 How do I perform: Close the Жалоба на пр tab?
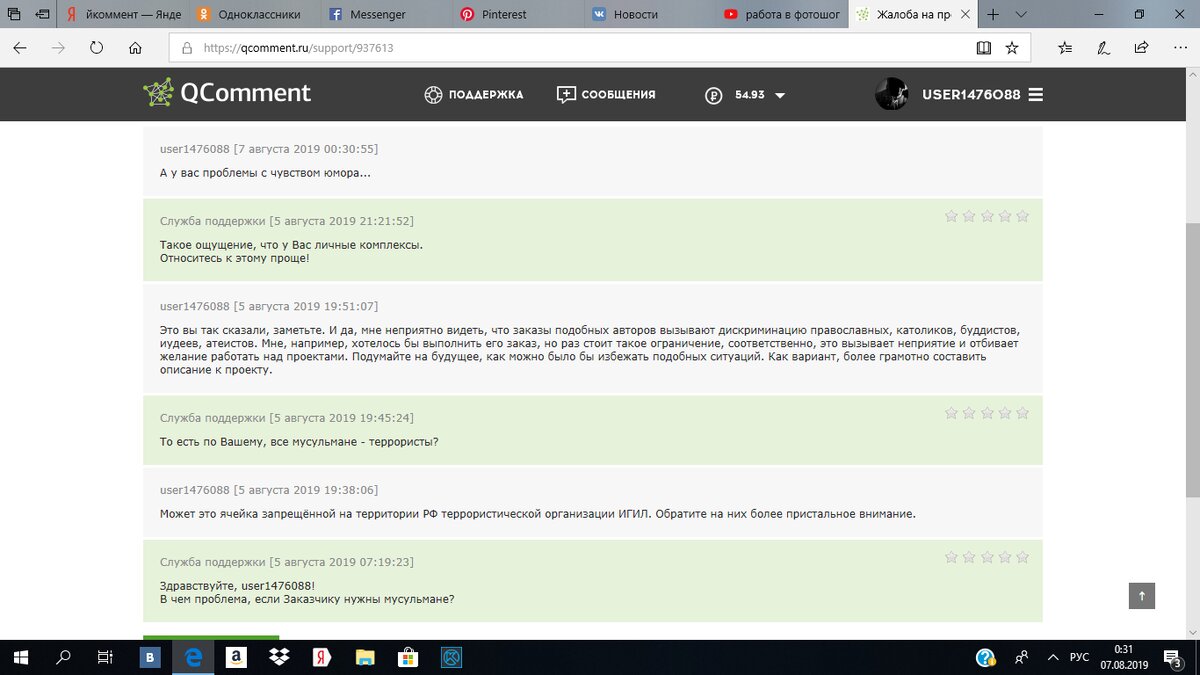[x=965, y=15]
